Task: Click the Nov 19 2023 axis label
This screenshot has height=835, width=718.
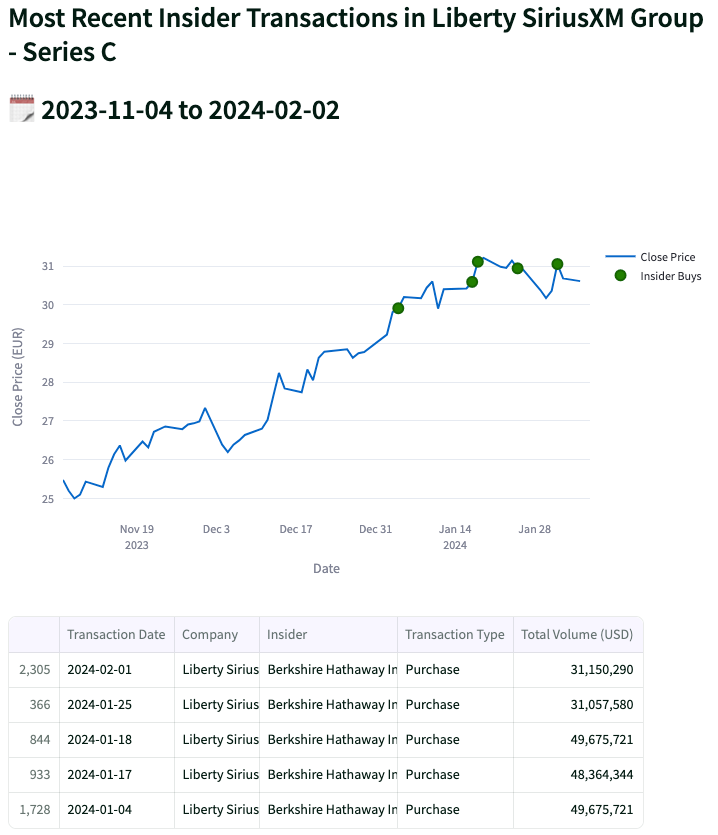Action: (136, 537)
